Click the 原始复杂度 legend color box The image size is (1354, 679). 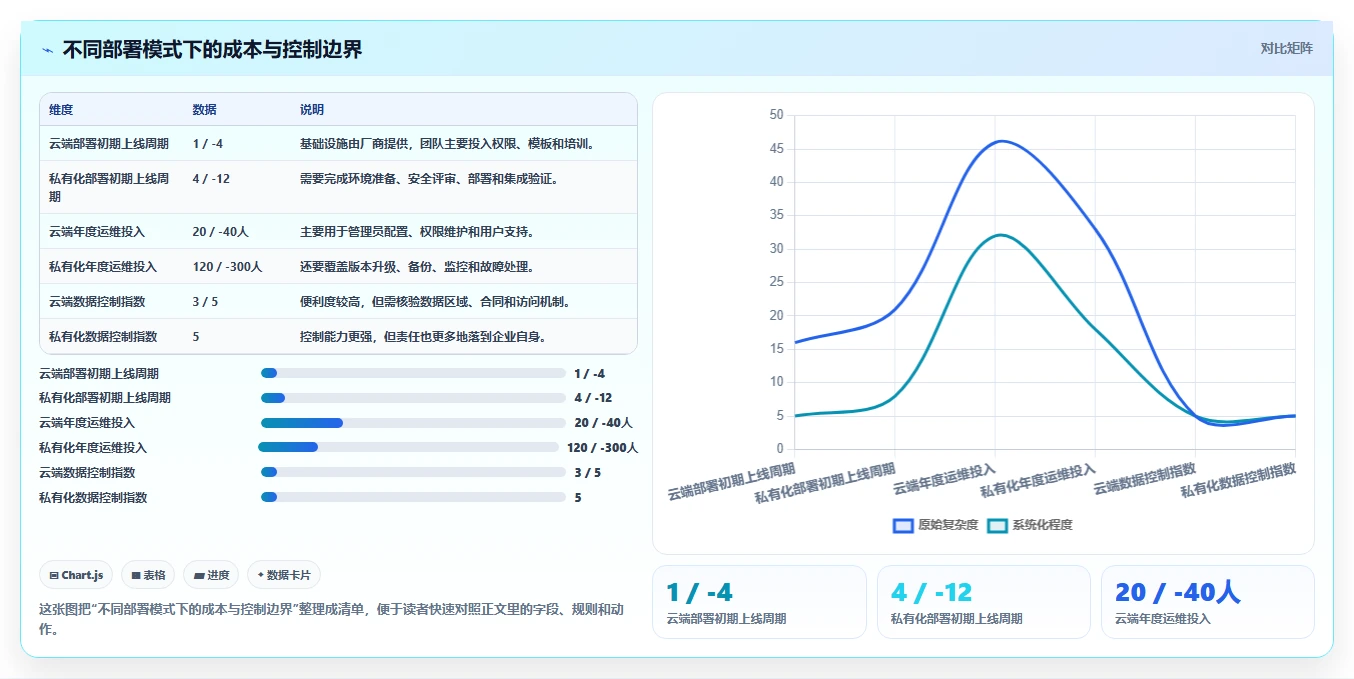coord(903,525)
